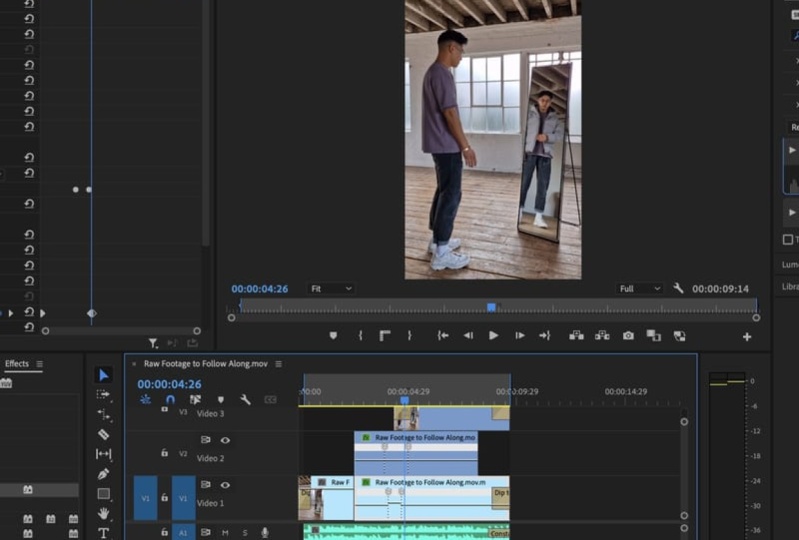Screen dimensions: 799x540
Task: Select the Ripple Edit tool
Action: pyautogui.click(x=103, y=415)
